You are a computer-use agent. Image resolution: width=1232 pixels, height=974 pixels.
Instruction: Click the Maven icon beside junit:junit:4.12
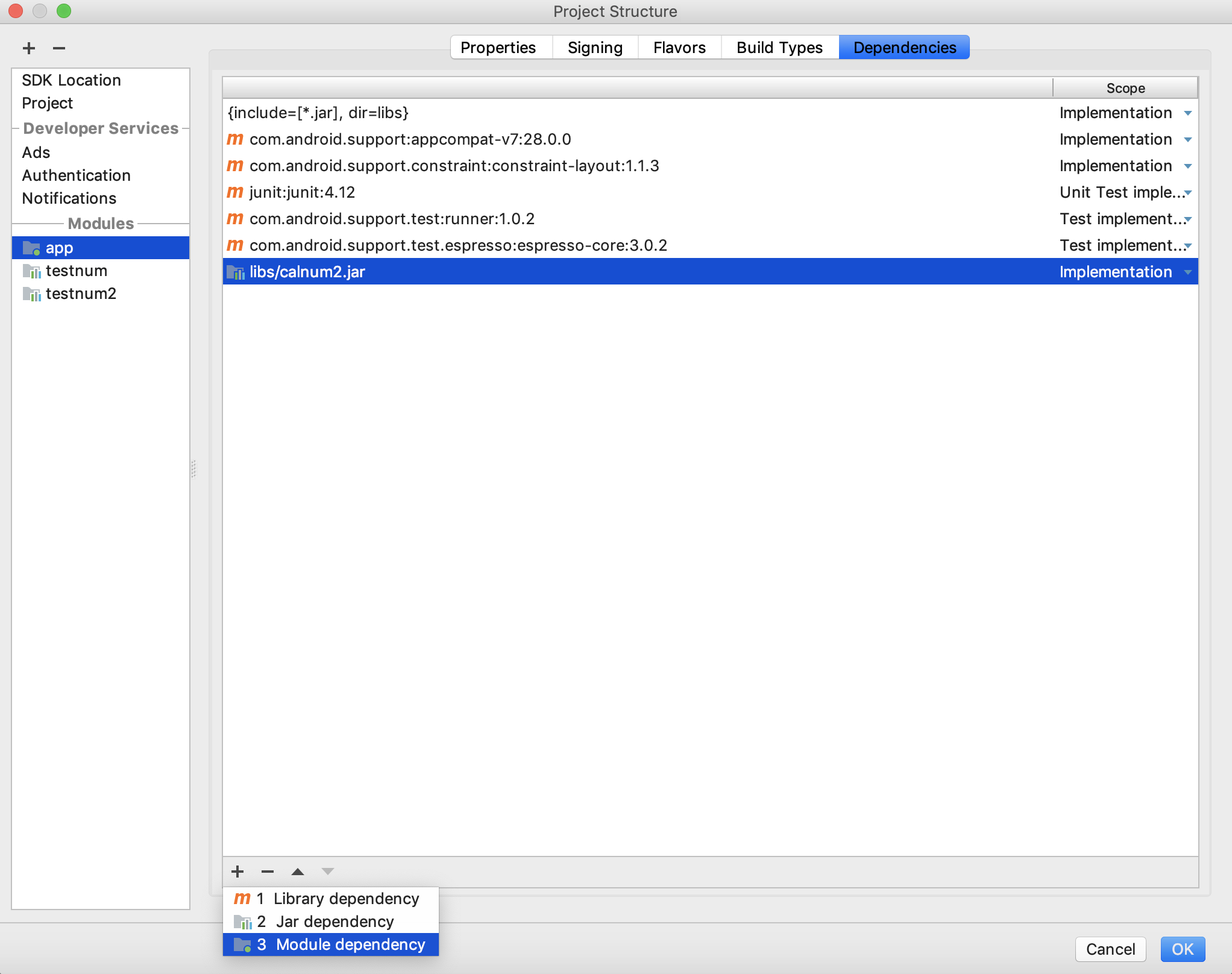pos(235,192)
